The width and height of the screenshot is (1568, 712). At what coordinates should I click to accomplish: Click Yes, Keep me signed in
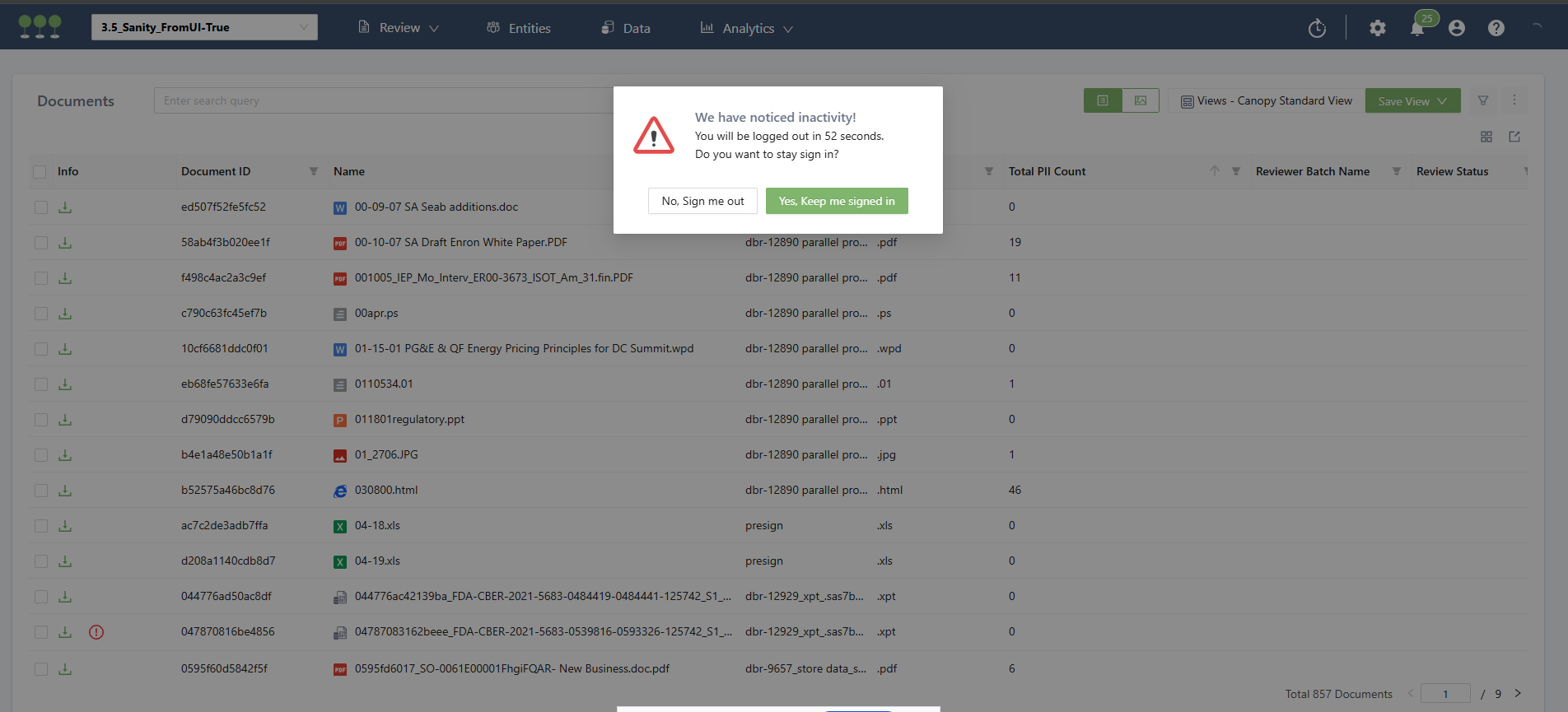tap(836, 201)
